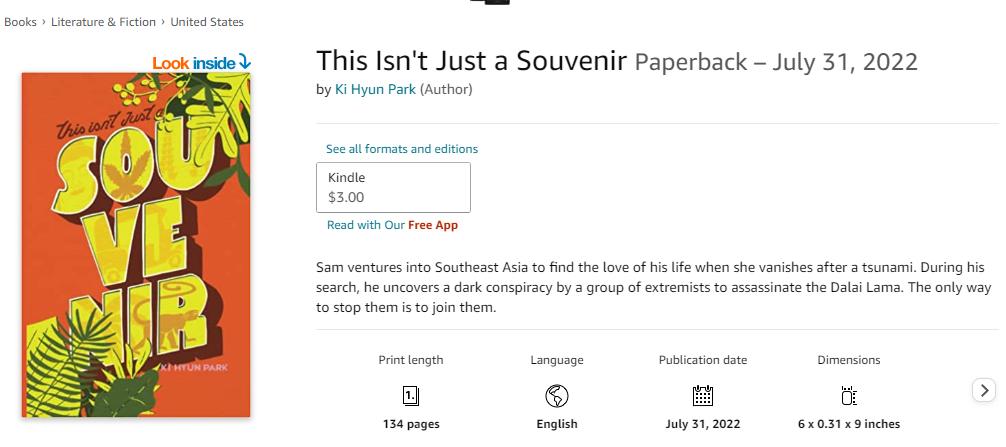The height and width of the screenshot is (447, 1006).
Task: Click the Look inside arrow icon
Action: click(x=244, y=62)
